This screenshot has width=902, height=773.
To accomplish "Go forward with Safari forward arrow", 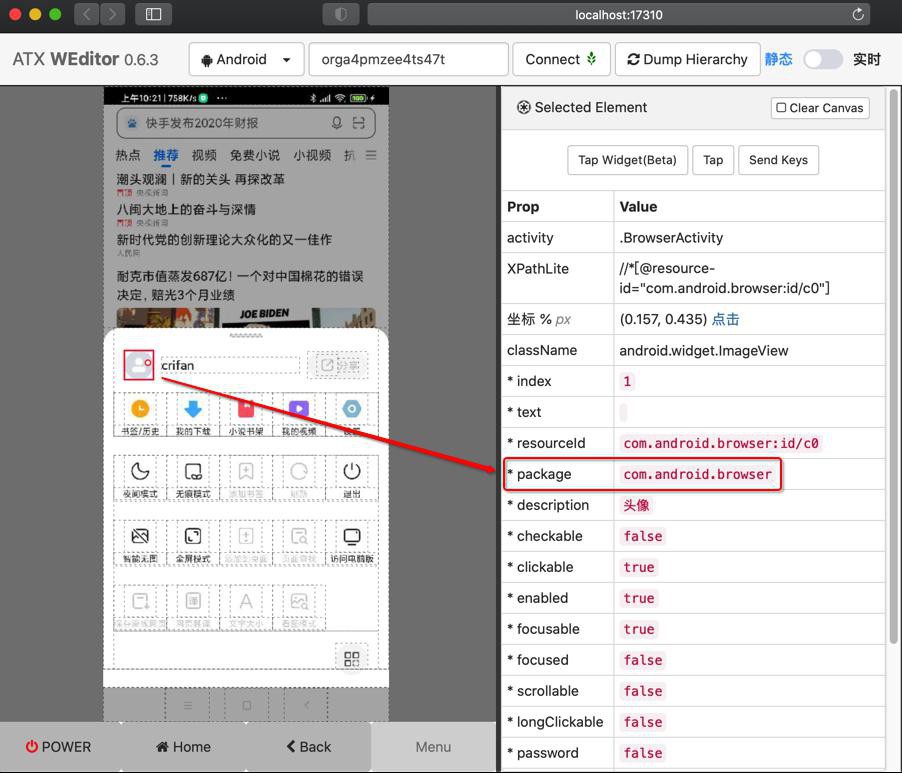I will [x=113, y=14].
